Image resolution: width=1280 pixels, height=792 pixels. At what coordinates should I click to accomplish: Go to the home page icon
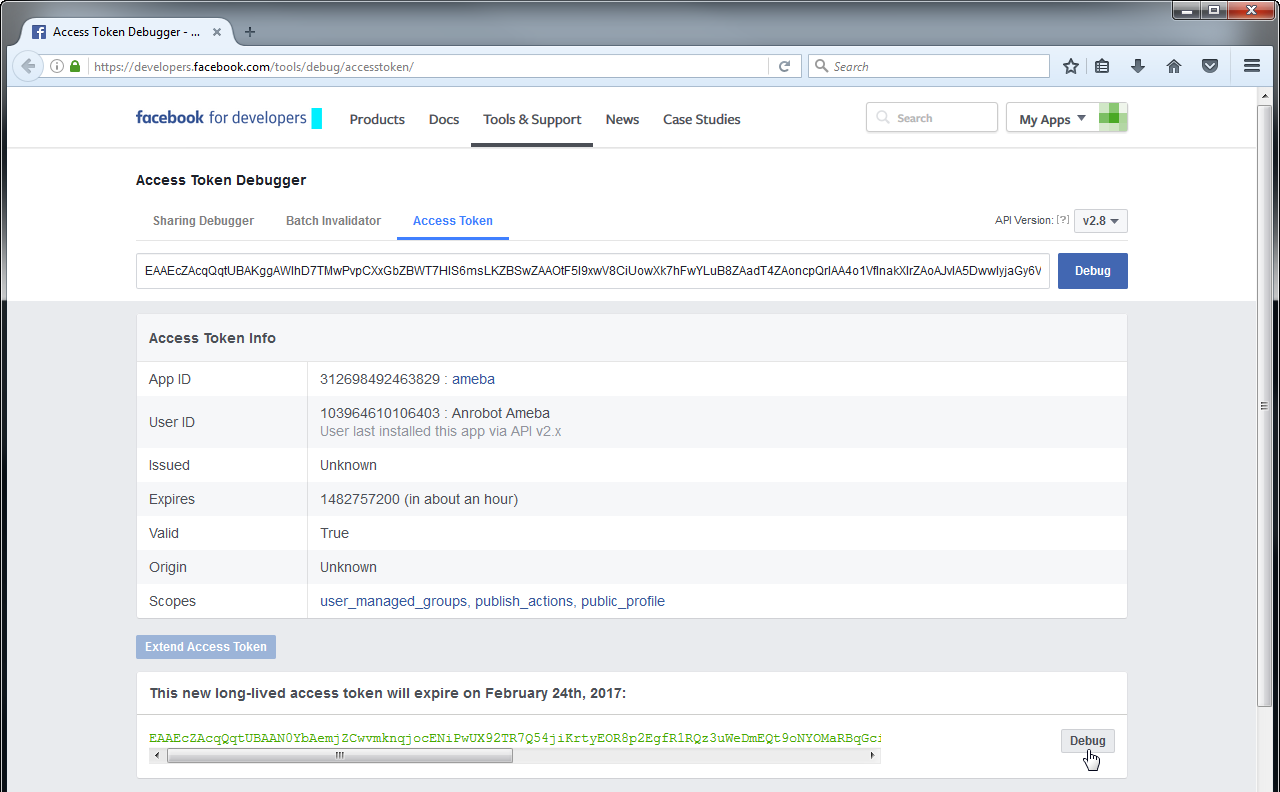tap(1174, 66)
